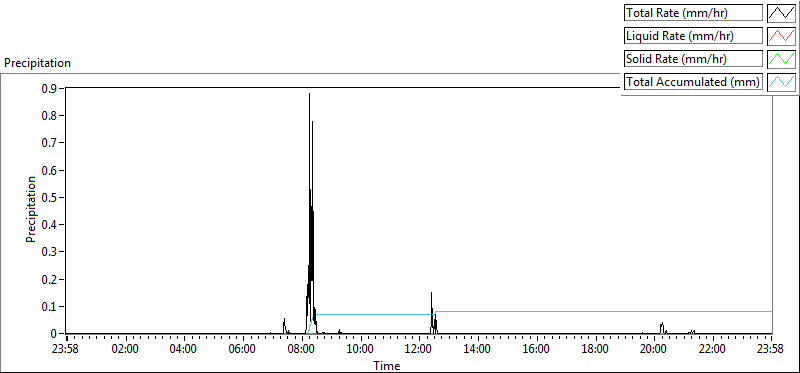Click the 14:00 time axis label
Image resolution: width=800 pixels, height=373 pixels.
pyautogui.click(x=478, y=350)
